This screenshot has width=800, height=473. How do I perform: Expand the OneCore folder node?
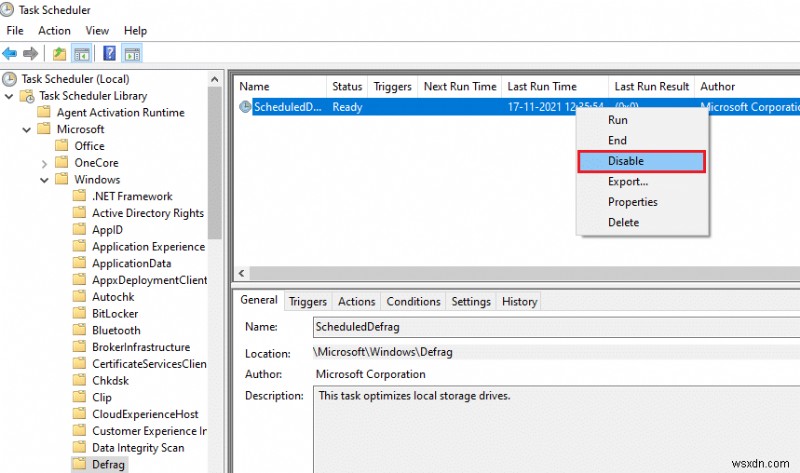click(x=44, y=163)
